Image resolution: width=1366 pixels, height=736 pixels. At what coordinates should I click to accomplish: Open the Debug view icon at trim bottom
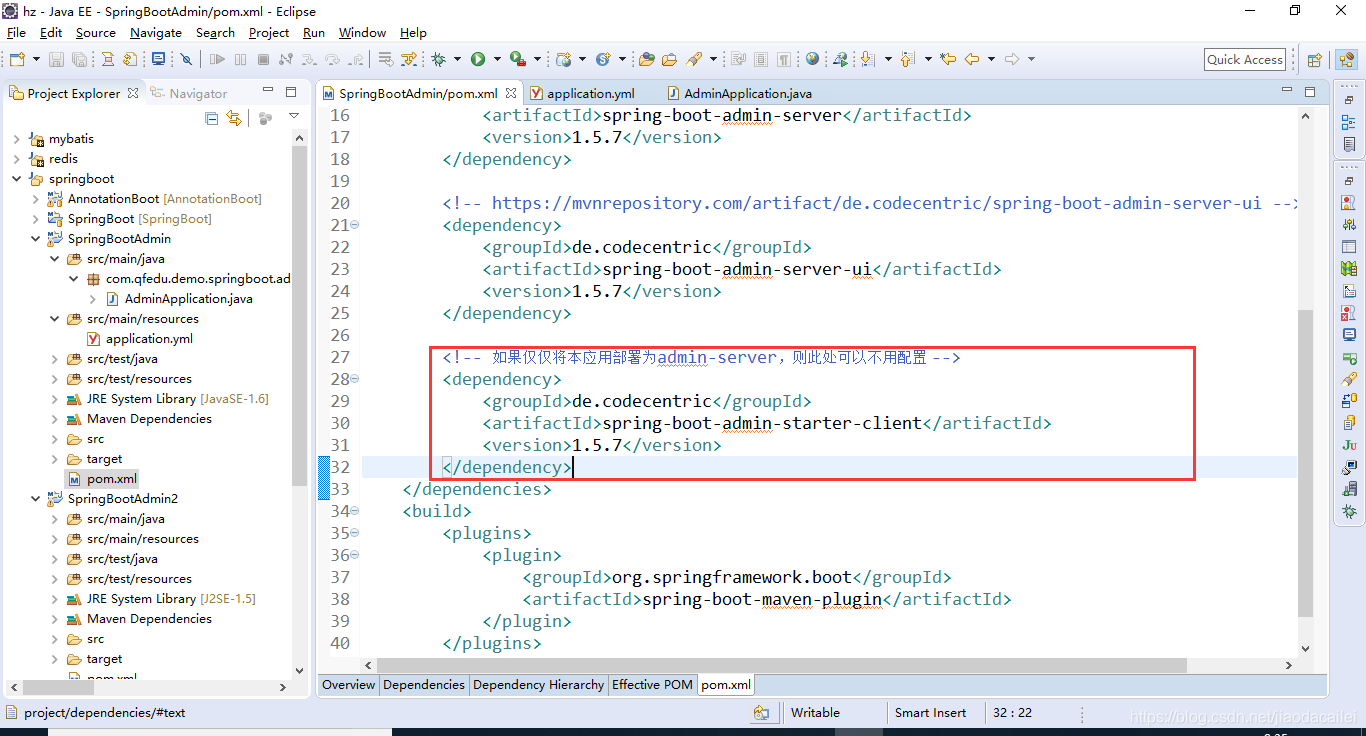[1350, 511]
